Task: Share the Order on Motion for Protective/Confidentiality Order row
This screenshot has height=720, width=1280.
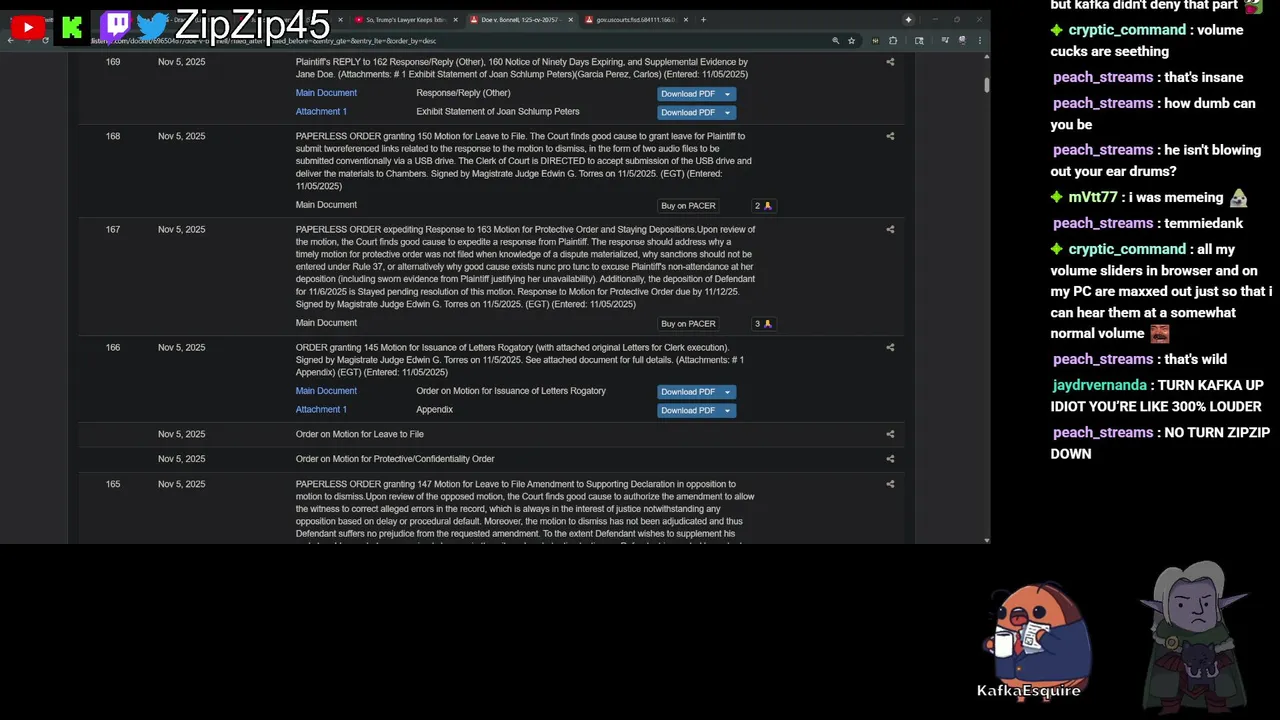Action: (x=890, y=459)
